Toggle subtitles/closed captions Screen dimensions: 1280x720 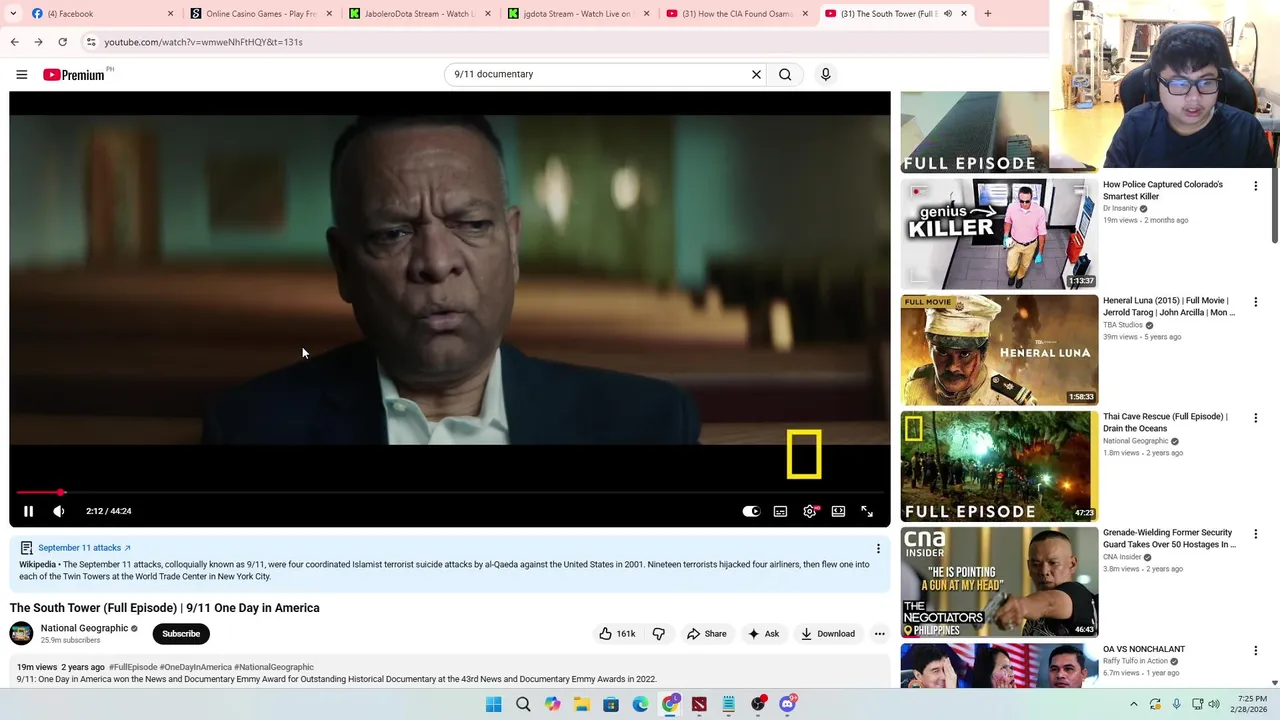point(780,511)
